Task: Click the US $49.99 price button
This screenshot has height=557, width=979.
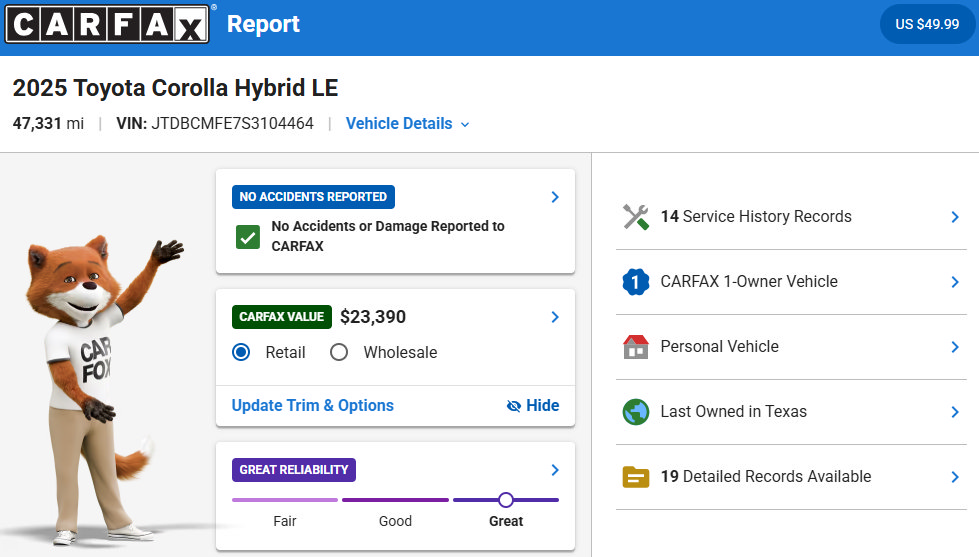Action: pos(927,24)
